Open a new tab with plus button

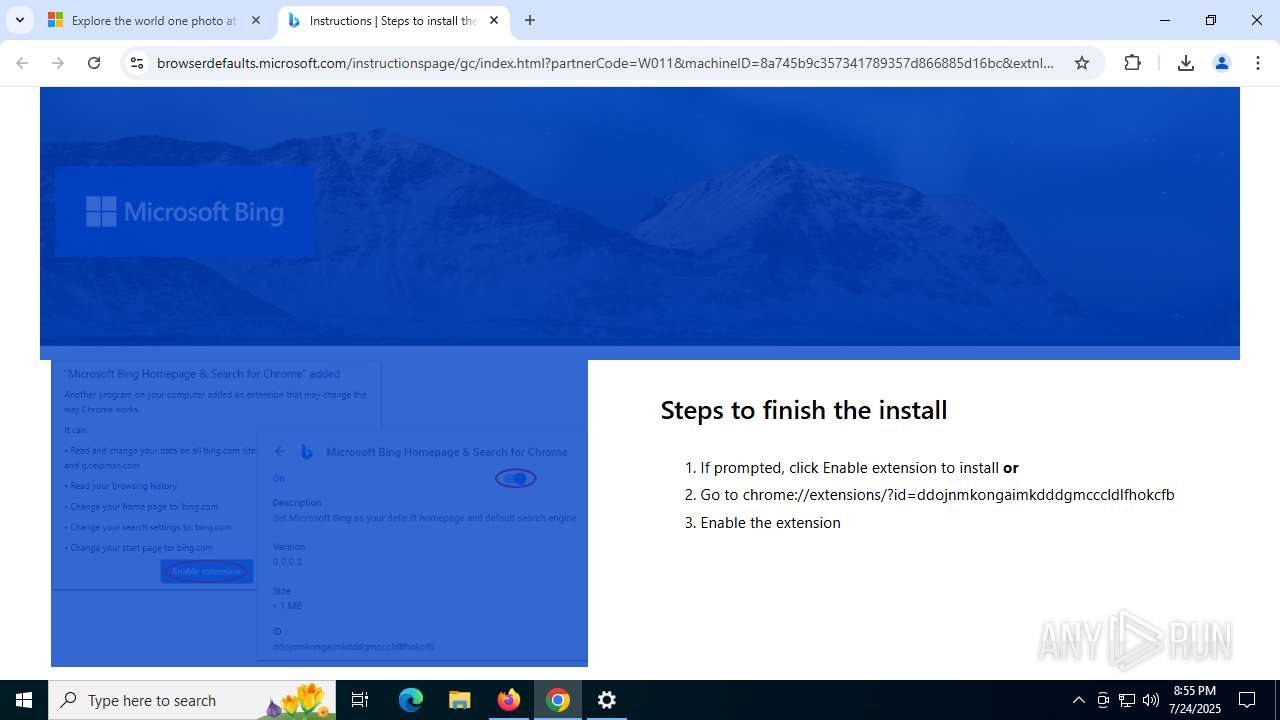pyautogui.click(x=530, y=20)
